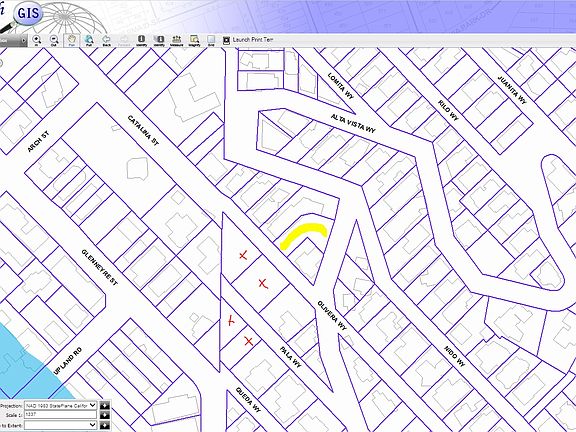576x432 pixels.
Task: Click the LOMITA WY street label
Action: [341, 86]
